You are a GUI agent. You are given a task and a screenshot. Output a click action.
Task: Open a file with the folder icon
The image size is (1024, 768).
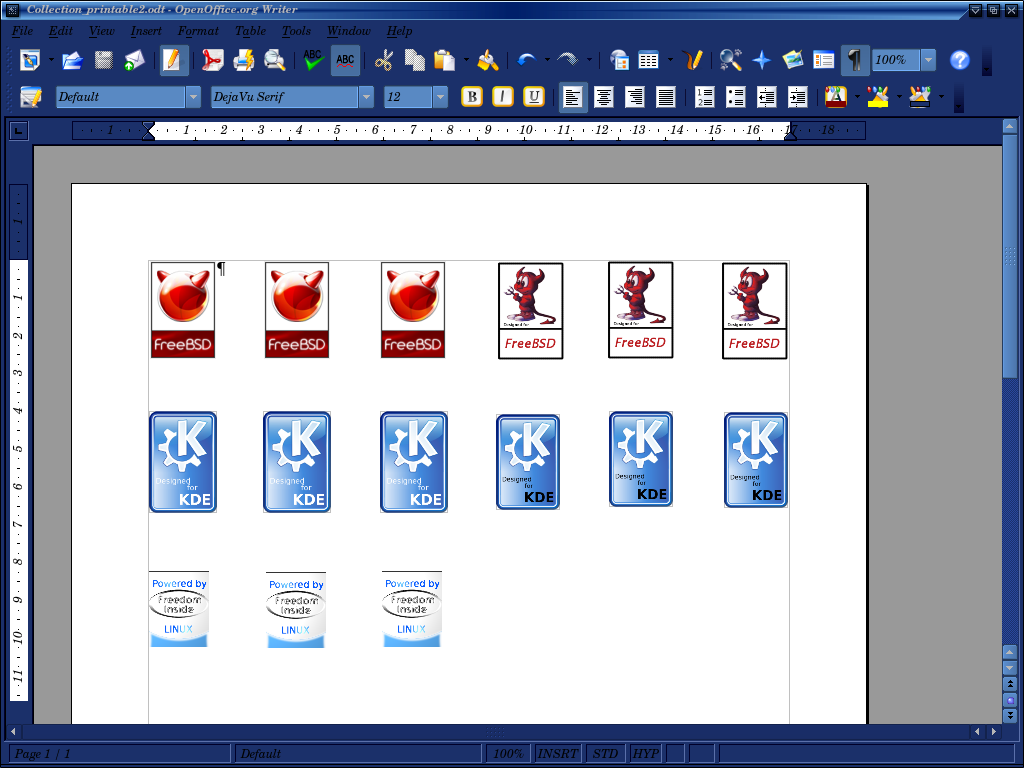(72, 60)
